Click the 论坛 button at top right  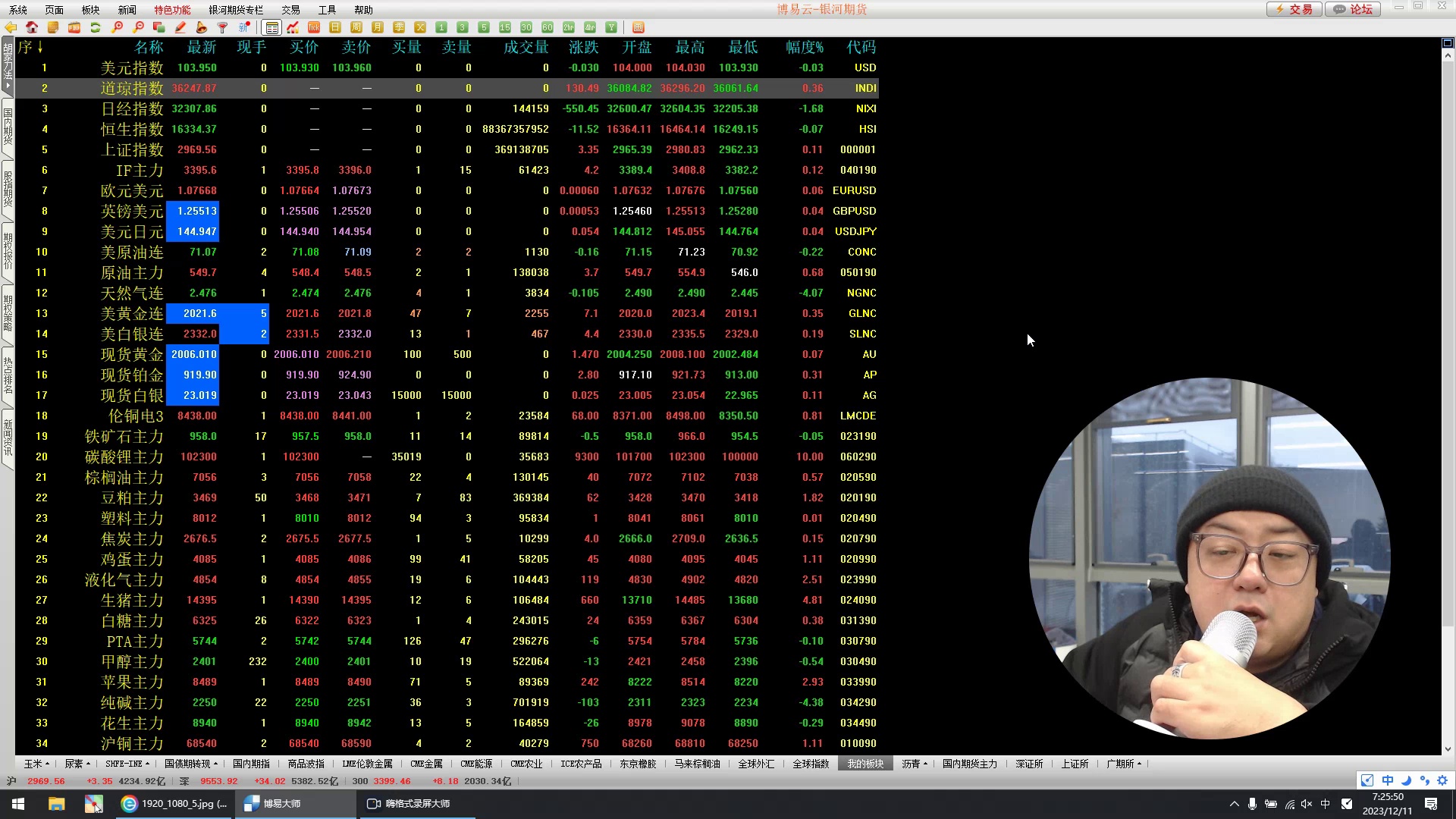[x=1354, y=9]
